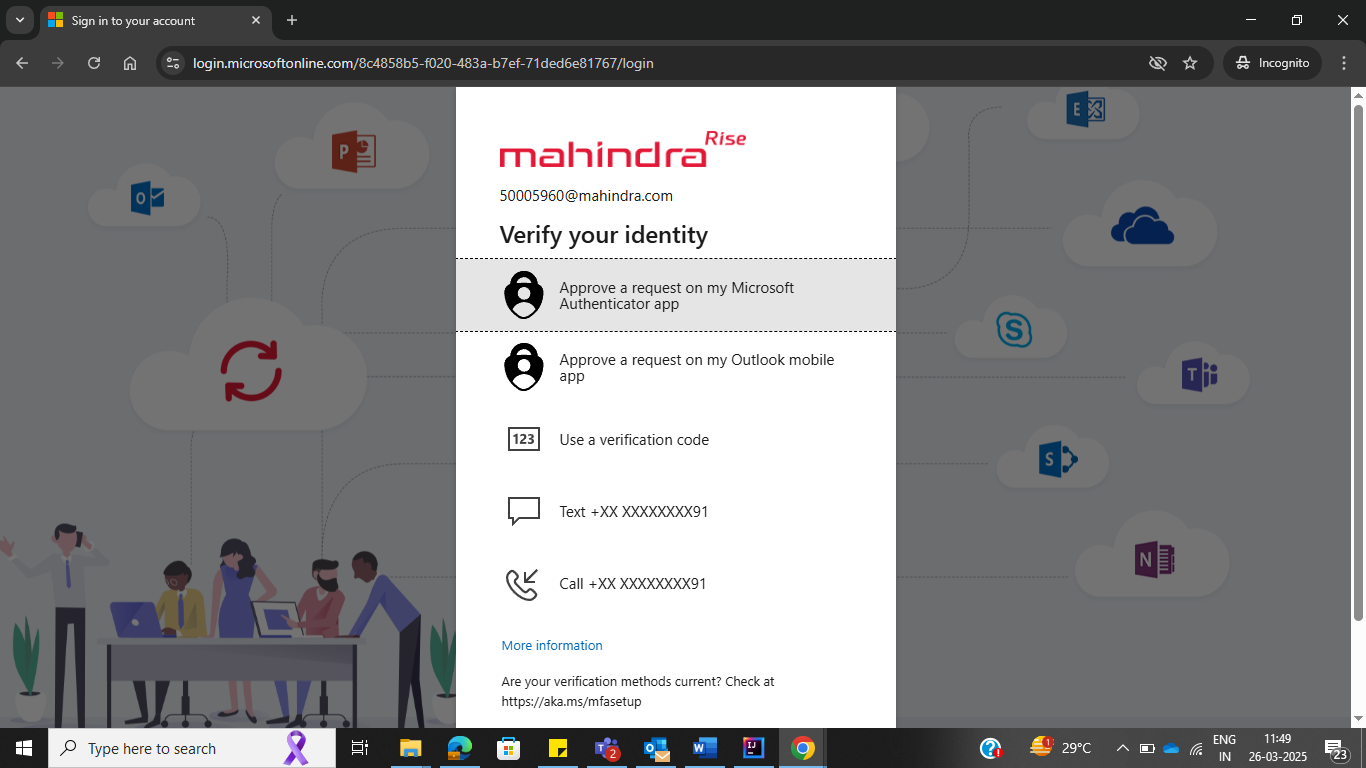Open Microsoft Teams from taskbar
Image resolution: width=1366 pixels, height=768 pixels.
[607, 748]
